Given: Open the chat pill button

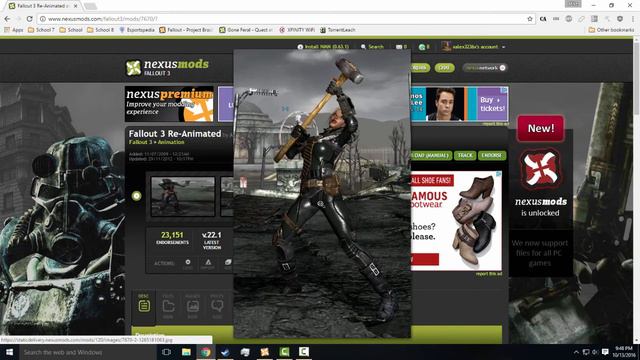Looking at the screenshot, I should click(x=444, y=68).
